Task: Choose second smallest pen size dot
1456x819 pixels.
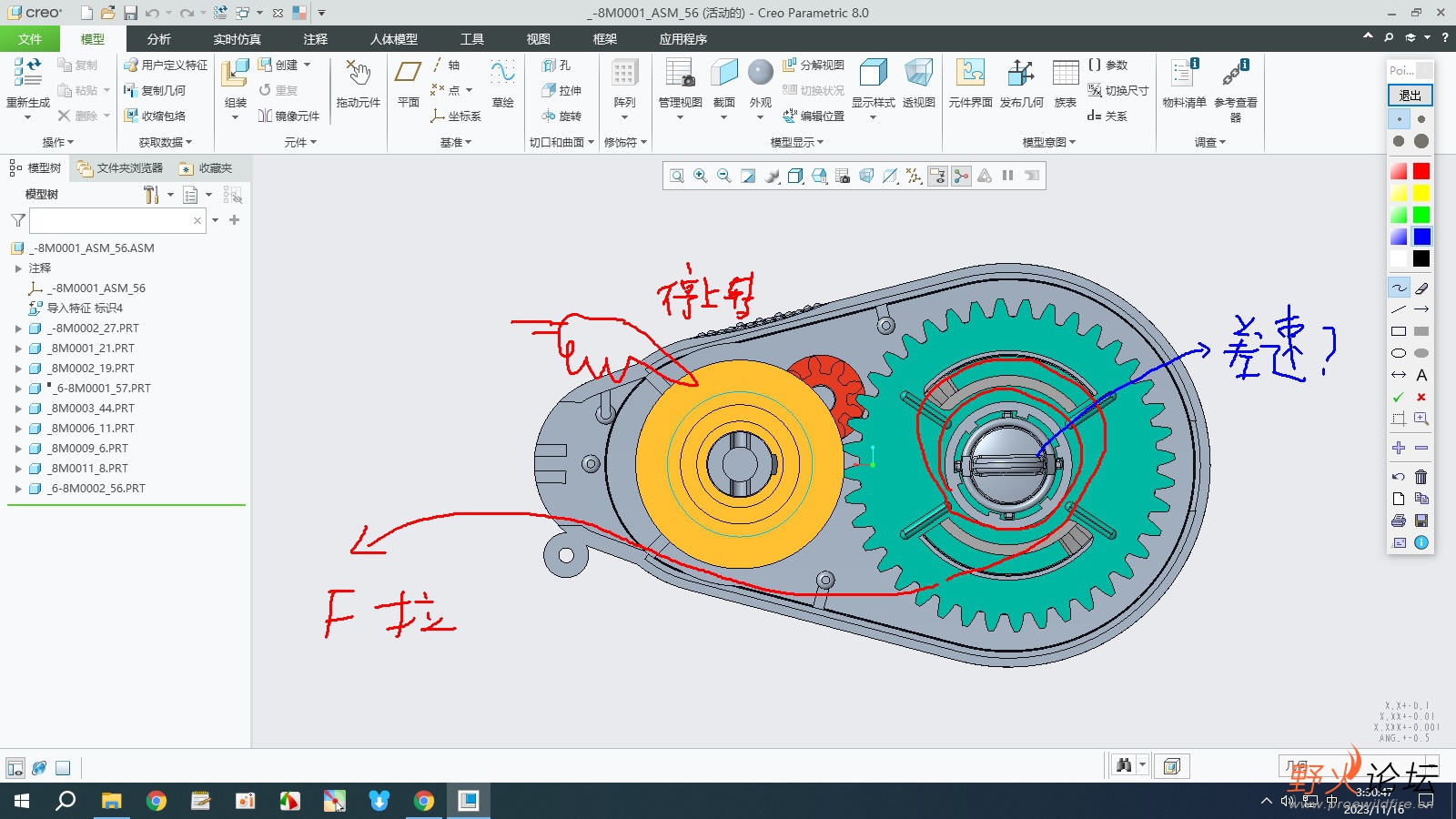Action: tap(1421, 119)
